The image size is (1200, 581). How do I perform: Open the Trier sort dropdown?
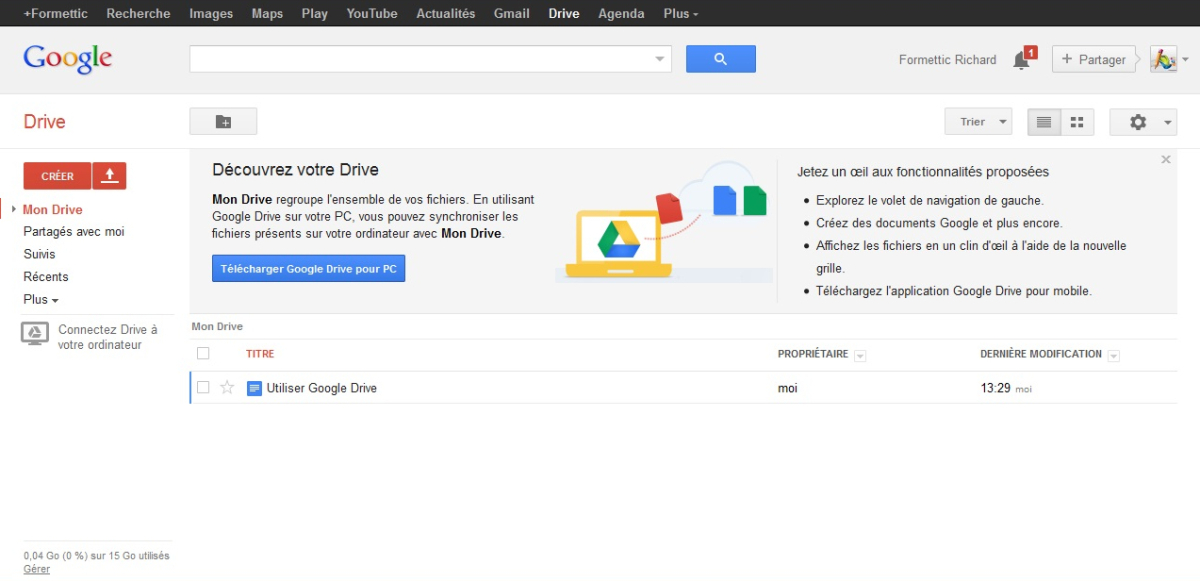point(977,120)
